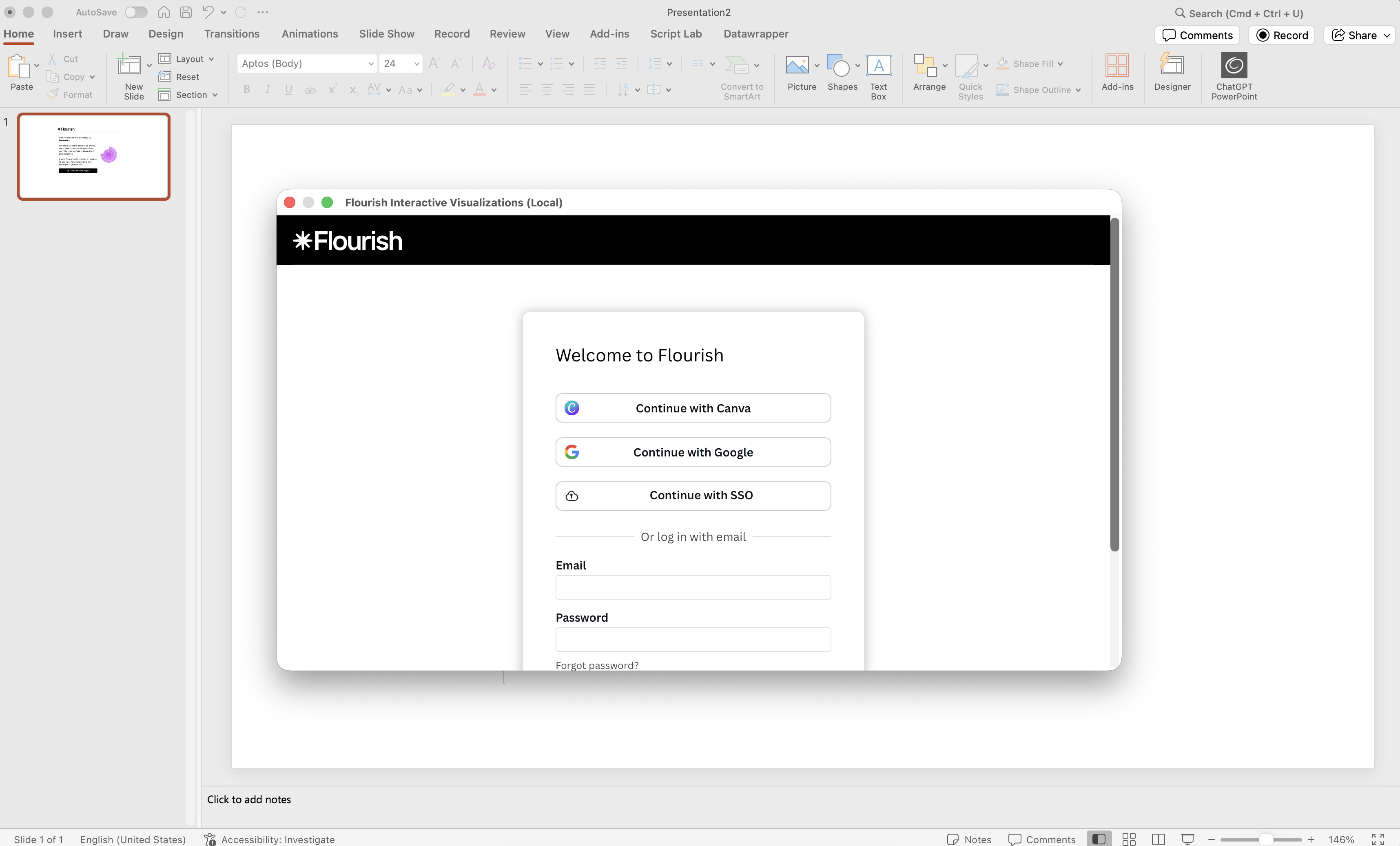This screenshot has width=1400, height=846.
Task: Switch to the Datawrapper tab
Action: click(755, 34)
